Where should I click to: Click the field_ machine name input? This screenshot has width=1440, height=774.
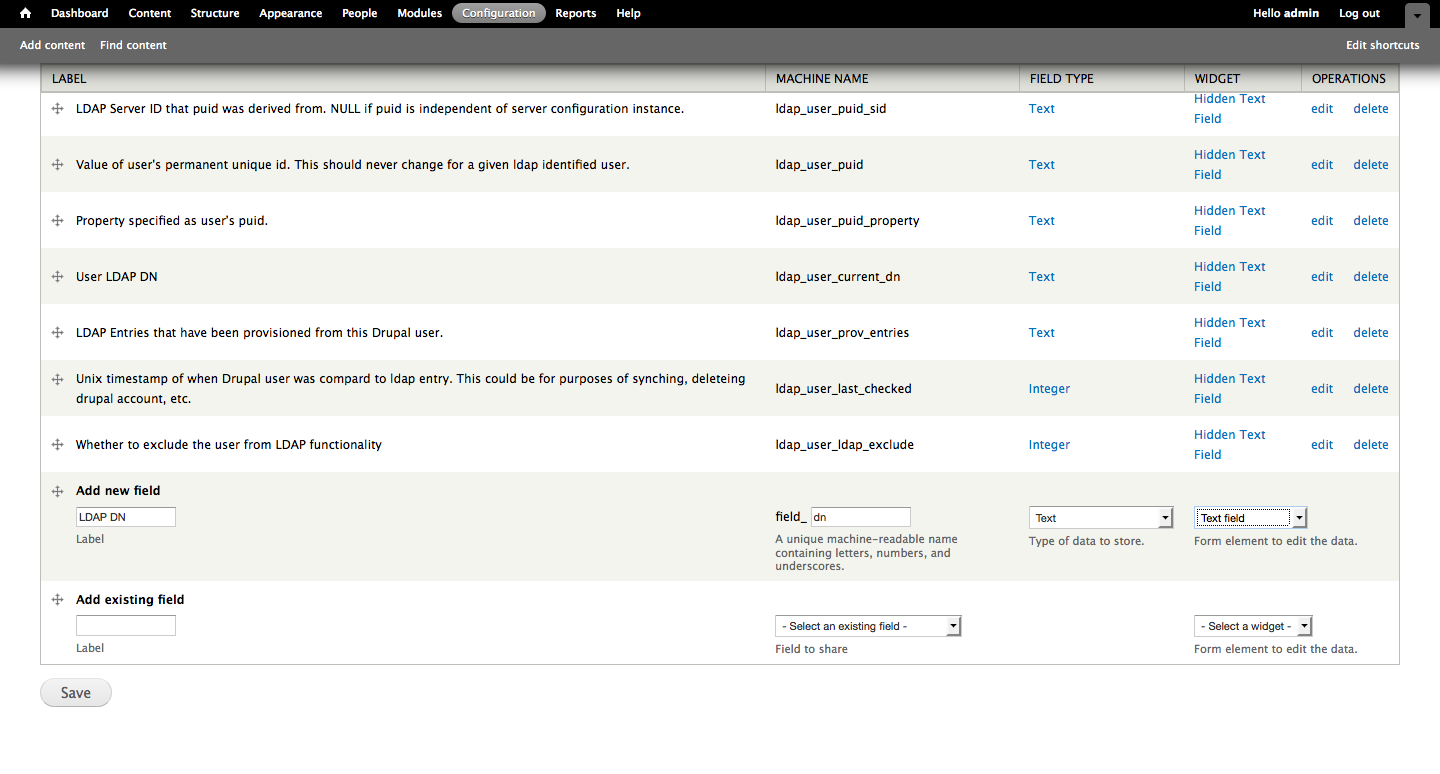click(x=861, y=517)
